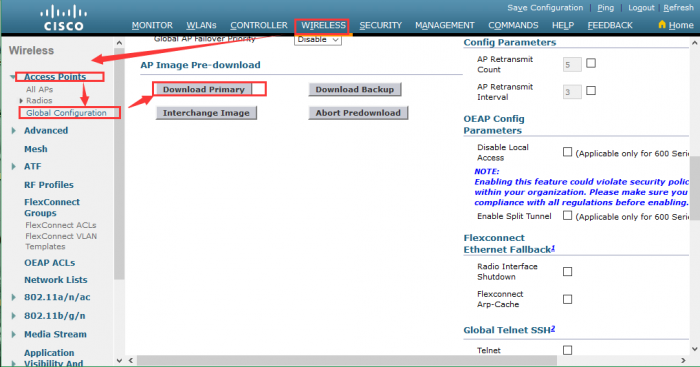Click the Home house icon
The width and height of the screenshot is (700, 367).
pyautogui.click(x=662, y=25)
